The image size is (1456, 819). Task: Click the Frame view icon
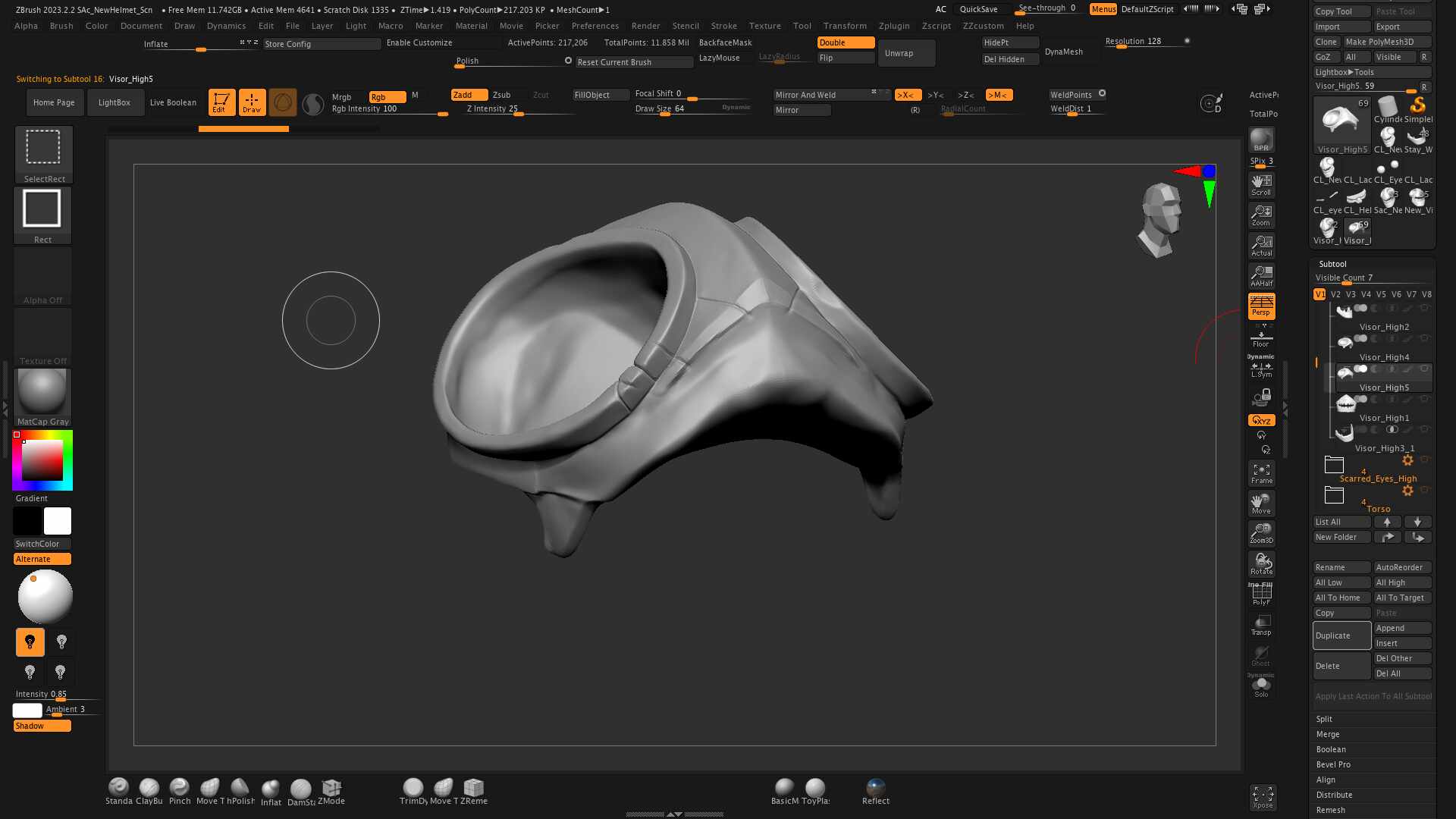(1261, 473)
